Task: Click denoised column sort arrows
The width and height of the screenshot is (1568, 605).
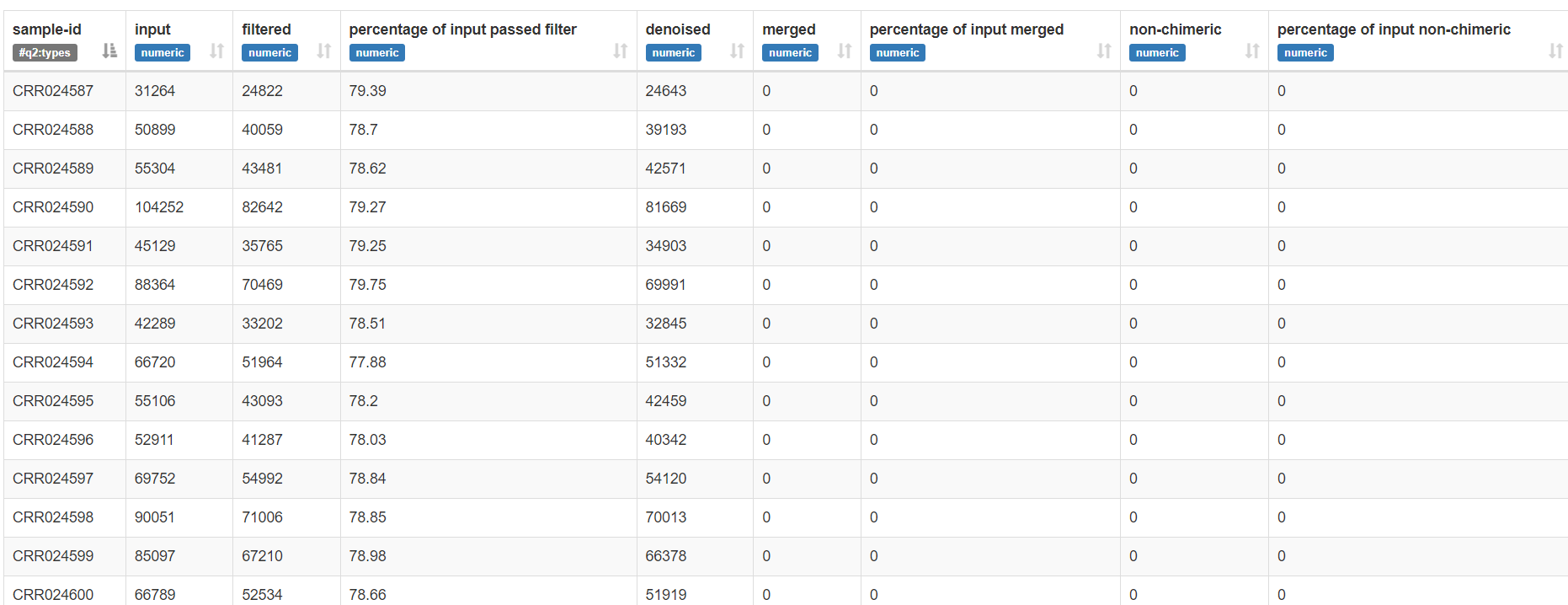Action: pyautogui.click(x=737, y=51)
